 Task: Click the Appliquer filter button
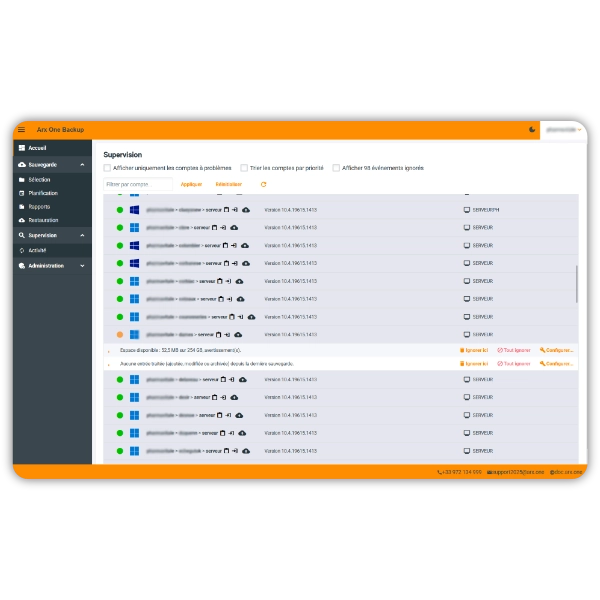(x=191, y=184)
